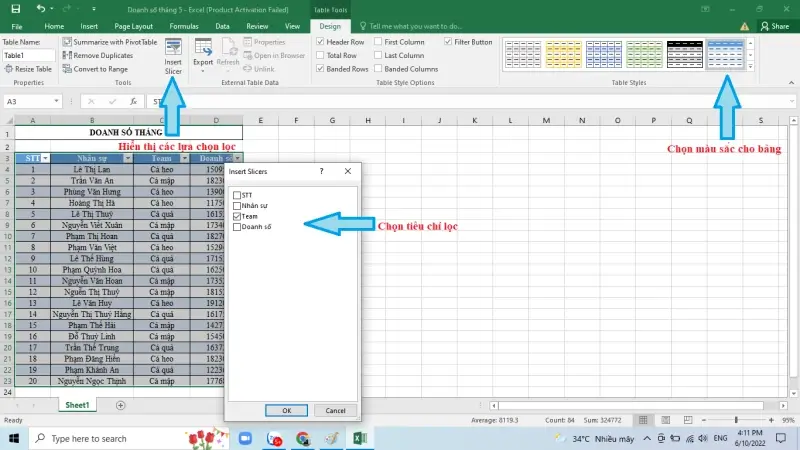Click the Resize Table icon
This screenshot has width=800, height=450.
[x=8, y=69]
